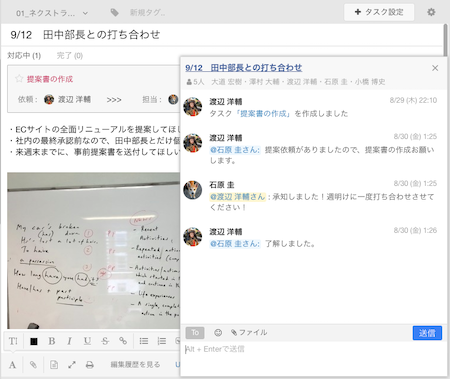Toggle bold formatting in the editor toolbar

(52, 341)
